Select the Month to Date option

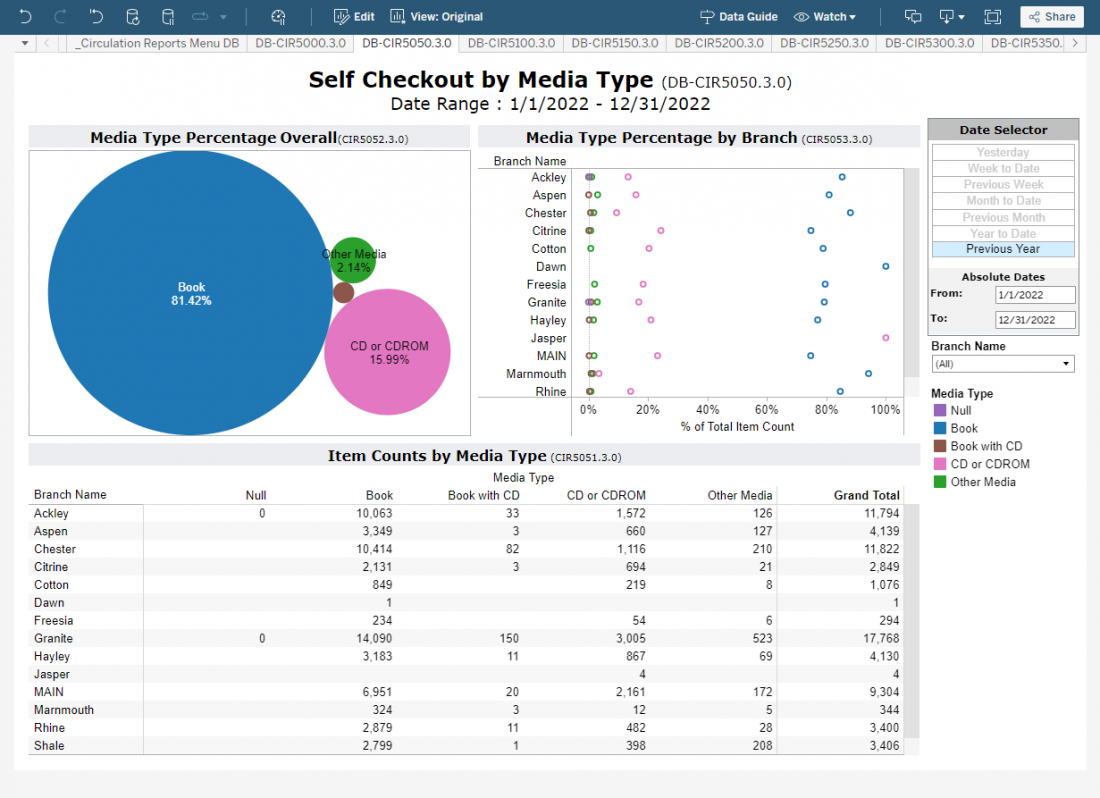(x=1003, y=201)
